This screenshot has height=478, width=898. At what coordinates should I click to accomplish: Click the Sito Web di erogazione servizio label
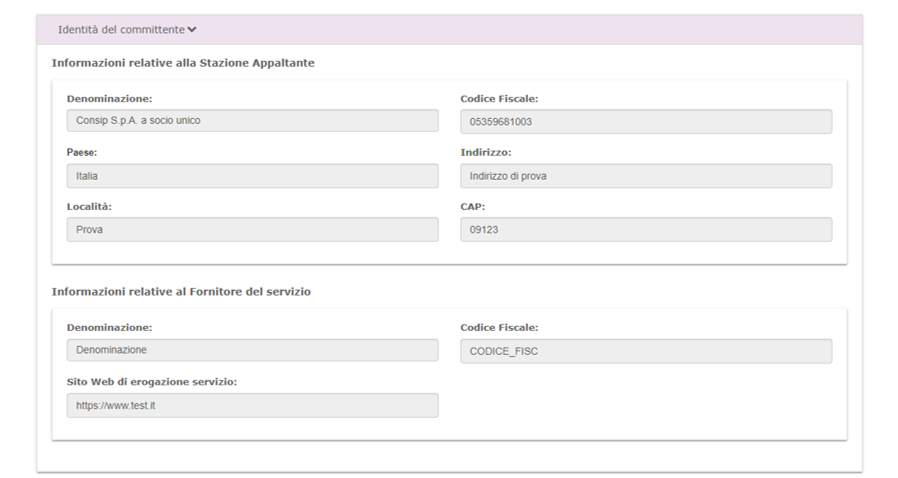click(151, 381)
